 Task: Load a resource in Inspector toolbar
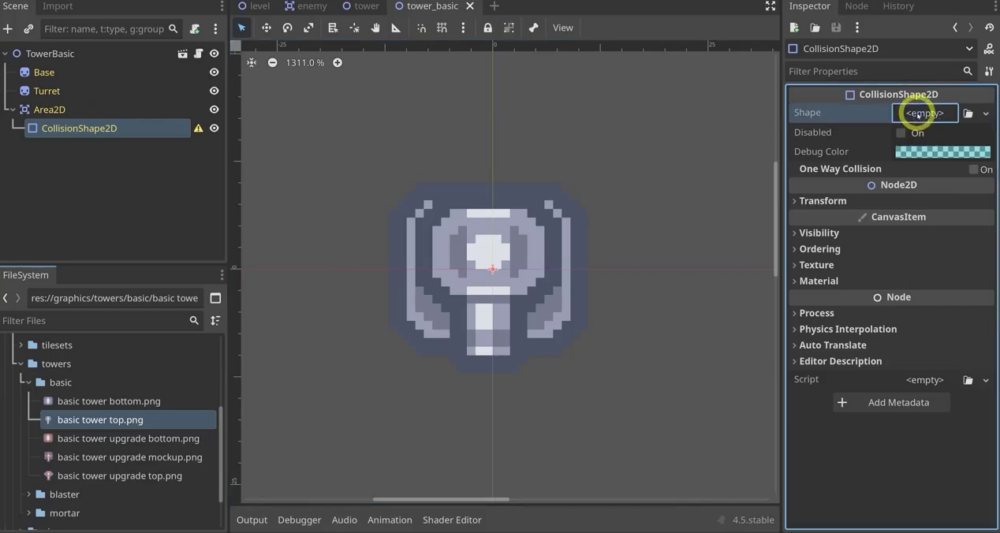[815, 28]
